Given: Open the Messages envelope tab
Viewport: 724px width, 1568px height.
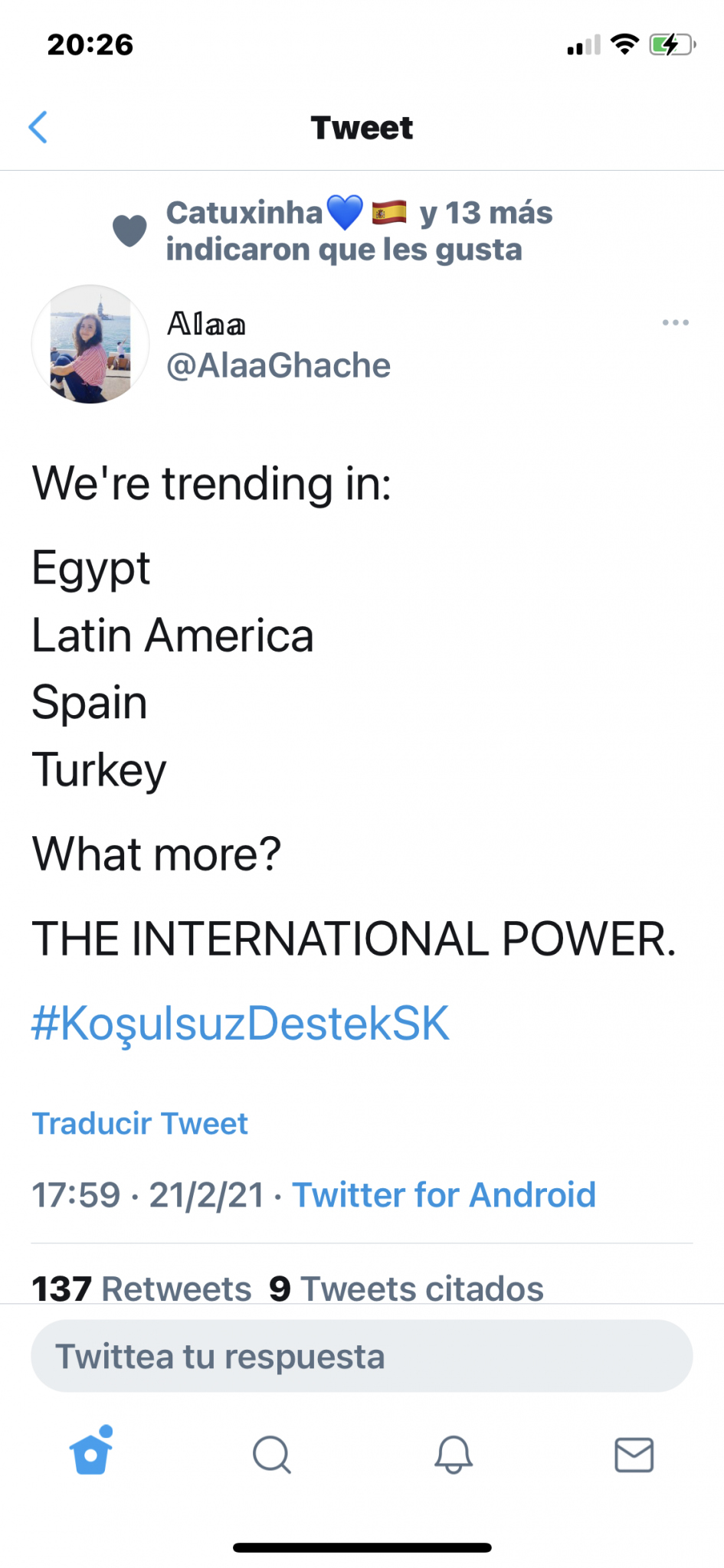Looking at the screenshot, I should point(634,1454).
